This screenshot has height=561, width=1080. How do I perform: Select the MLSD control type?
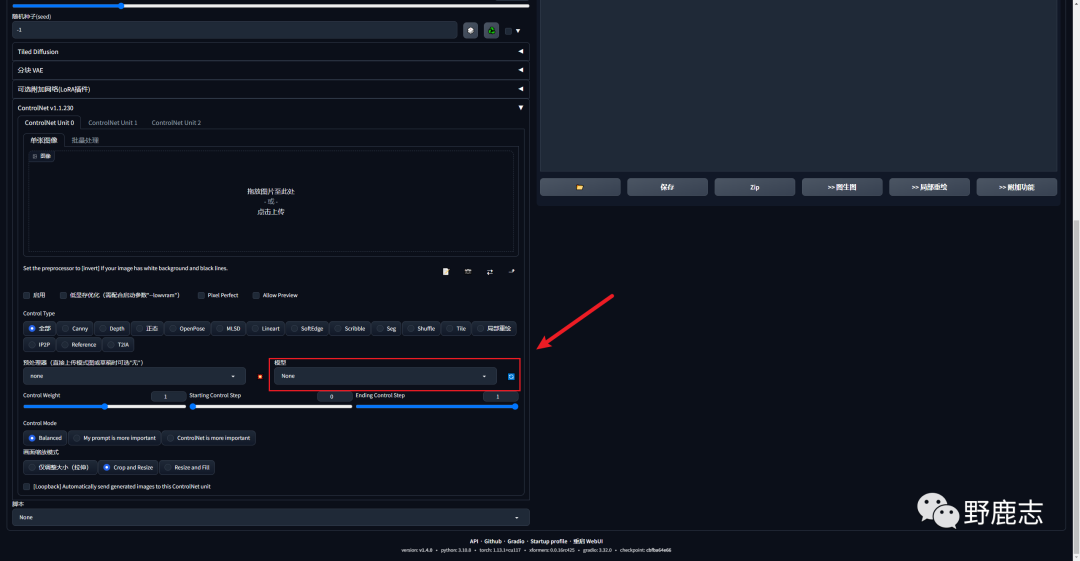228,329
